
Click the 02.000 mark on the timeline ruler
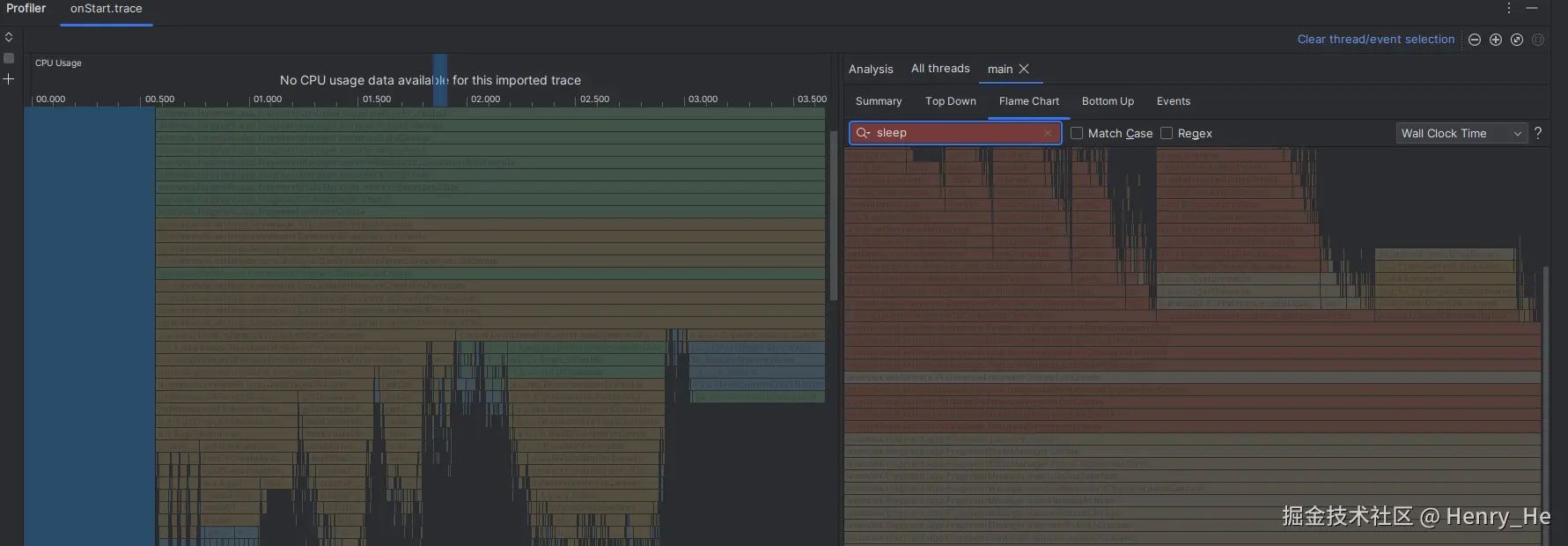tap(485, 100)
